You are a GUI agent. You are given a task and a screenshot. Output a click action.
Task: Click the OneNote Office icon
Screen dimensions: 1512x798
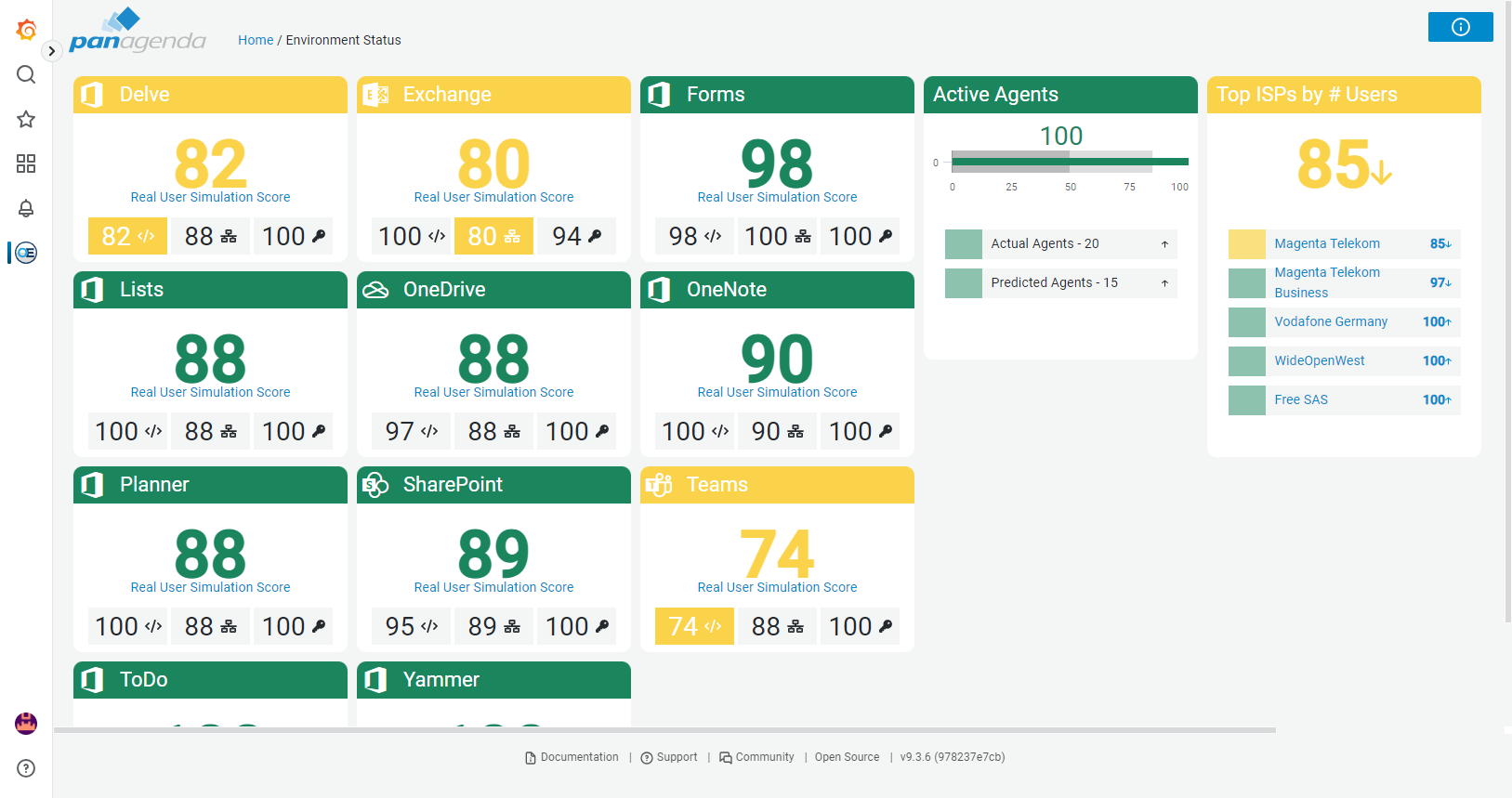click(659, 290)
